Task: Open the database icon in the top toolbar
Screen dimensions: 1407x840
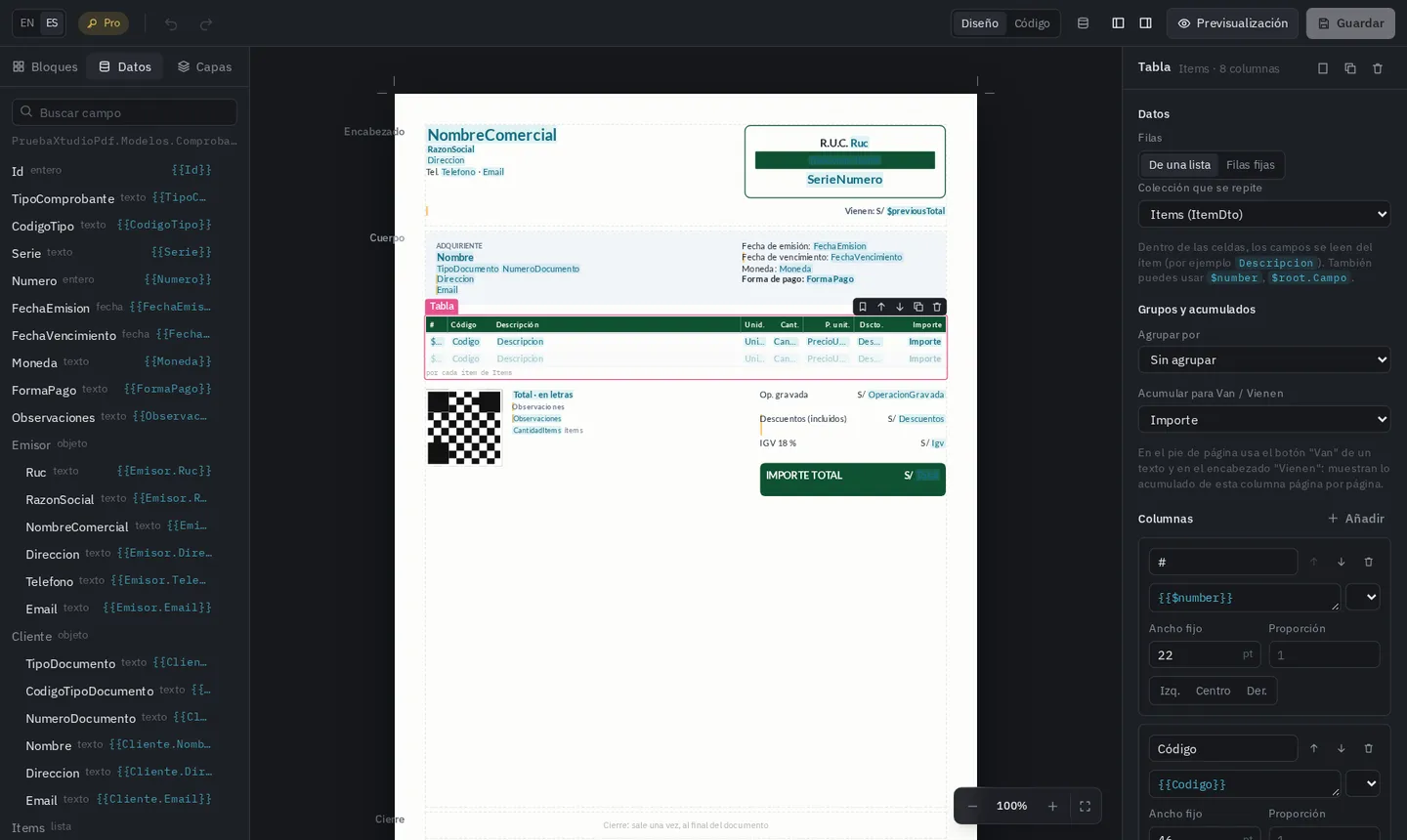Action: coord(1083,23)
